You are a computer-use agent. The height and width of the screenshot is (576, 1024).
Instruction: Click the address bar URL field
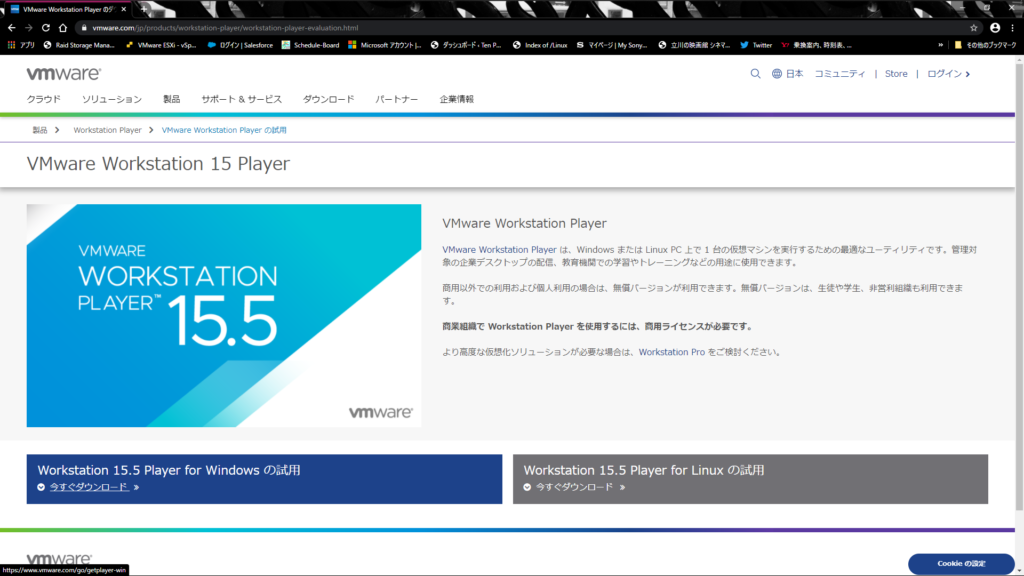[522, 28]
